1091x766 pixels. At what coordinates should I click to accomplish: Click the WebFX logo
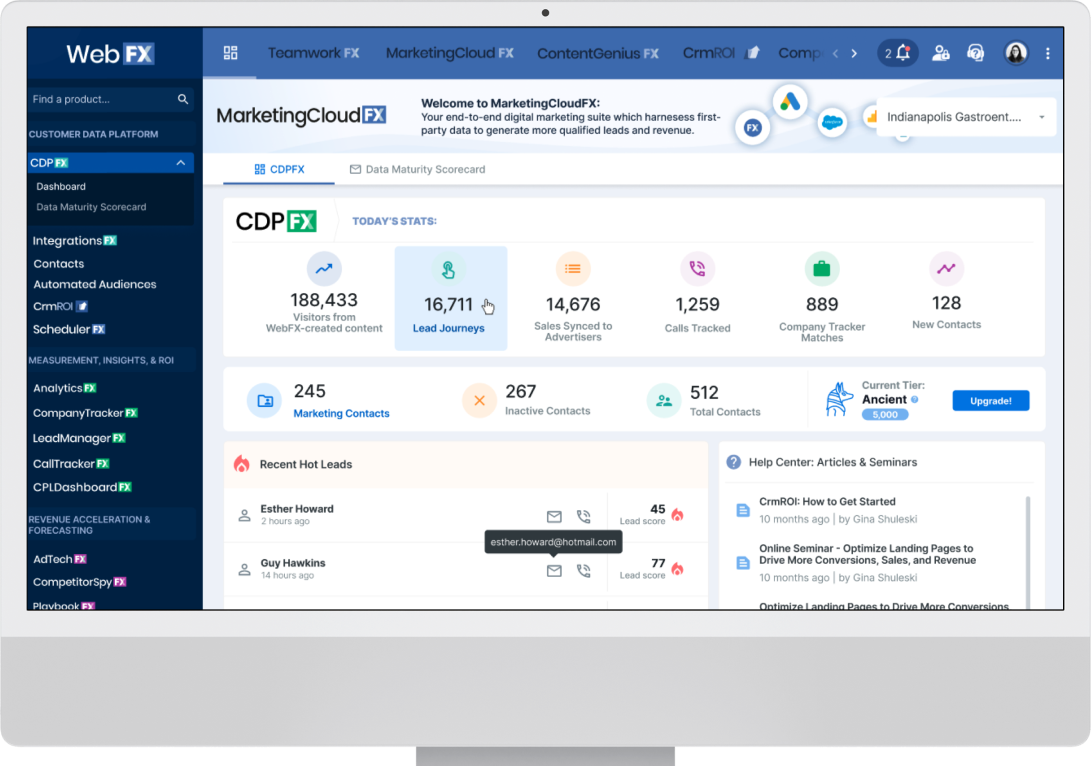point(110,54)
